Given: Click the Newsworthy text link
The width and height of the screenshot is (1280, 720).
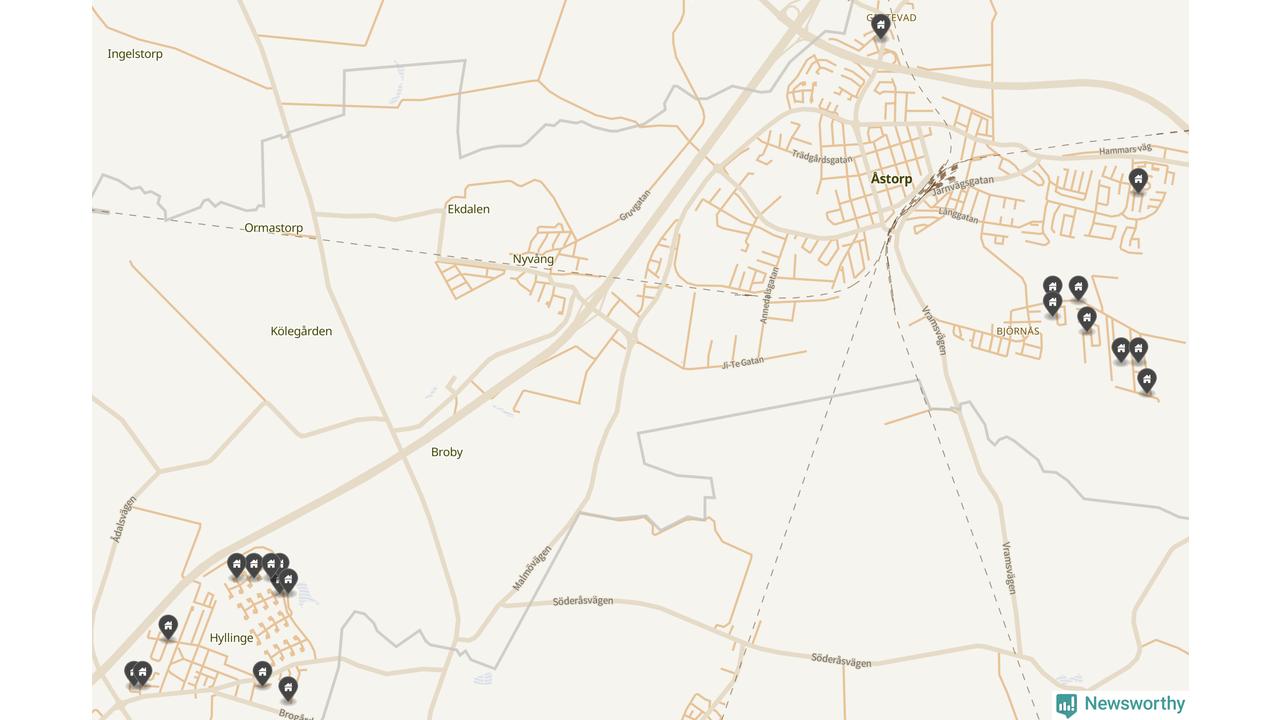Looking at the screenshot, I should tap(1134, 704).
